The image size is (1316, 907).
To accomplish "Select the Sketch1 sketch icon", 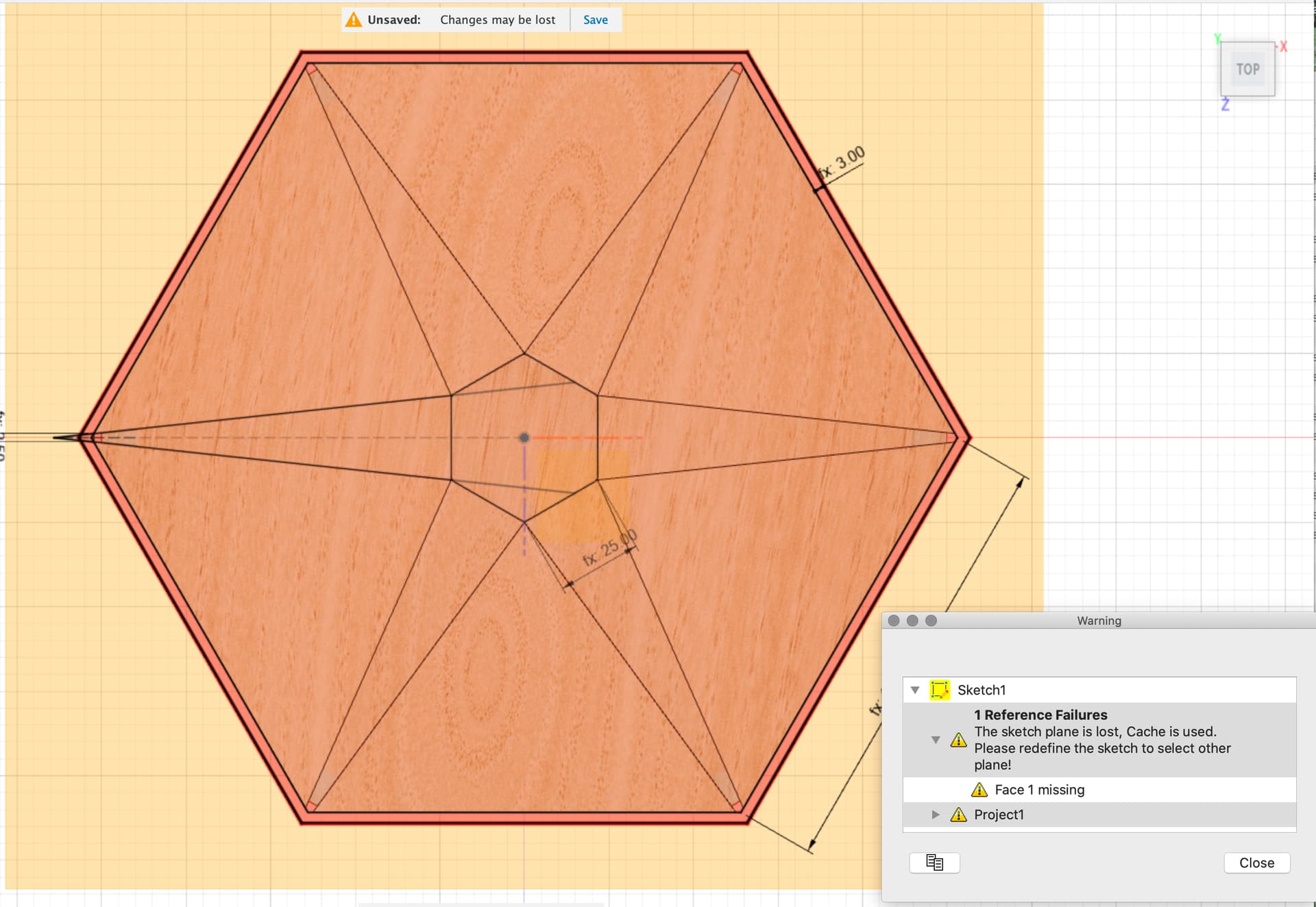I will (x=940, y=690).
